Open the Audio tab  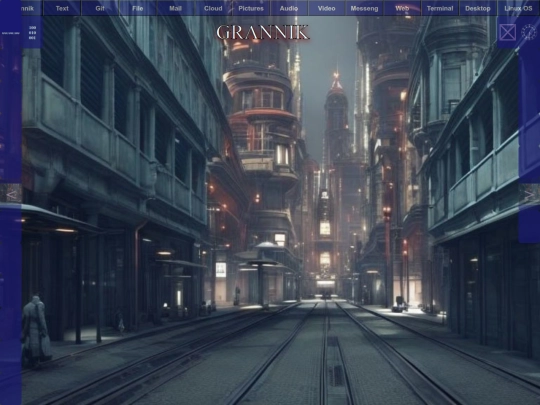pyautogui.click(x=289, y=8)
